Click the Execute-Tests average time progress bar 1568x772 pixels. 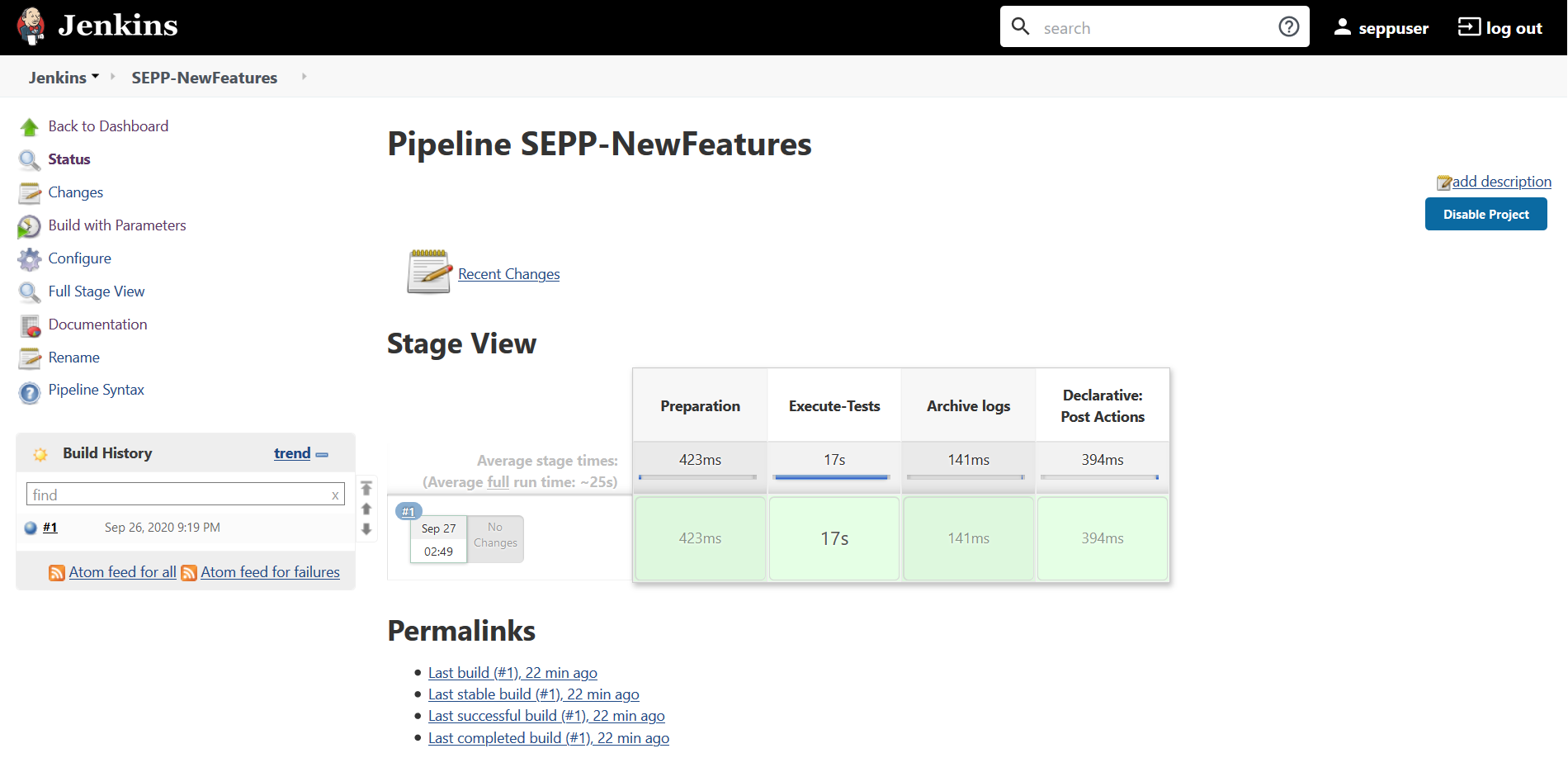(x=832, y=477)
